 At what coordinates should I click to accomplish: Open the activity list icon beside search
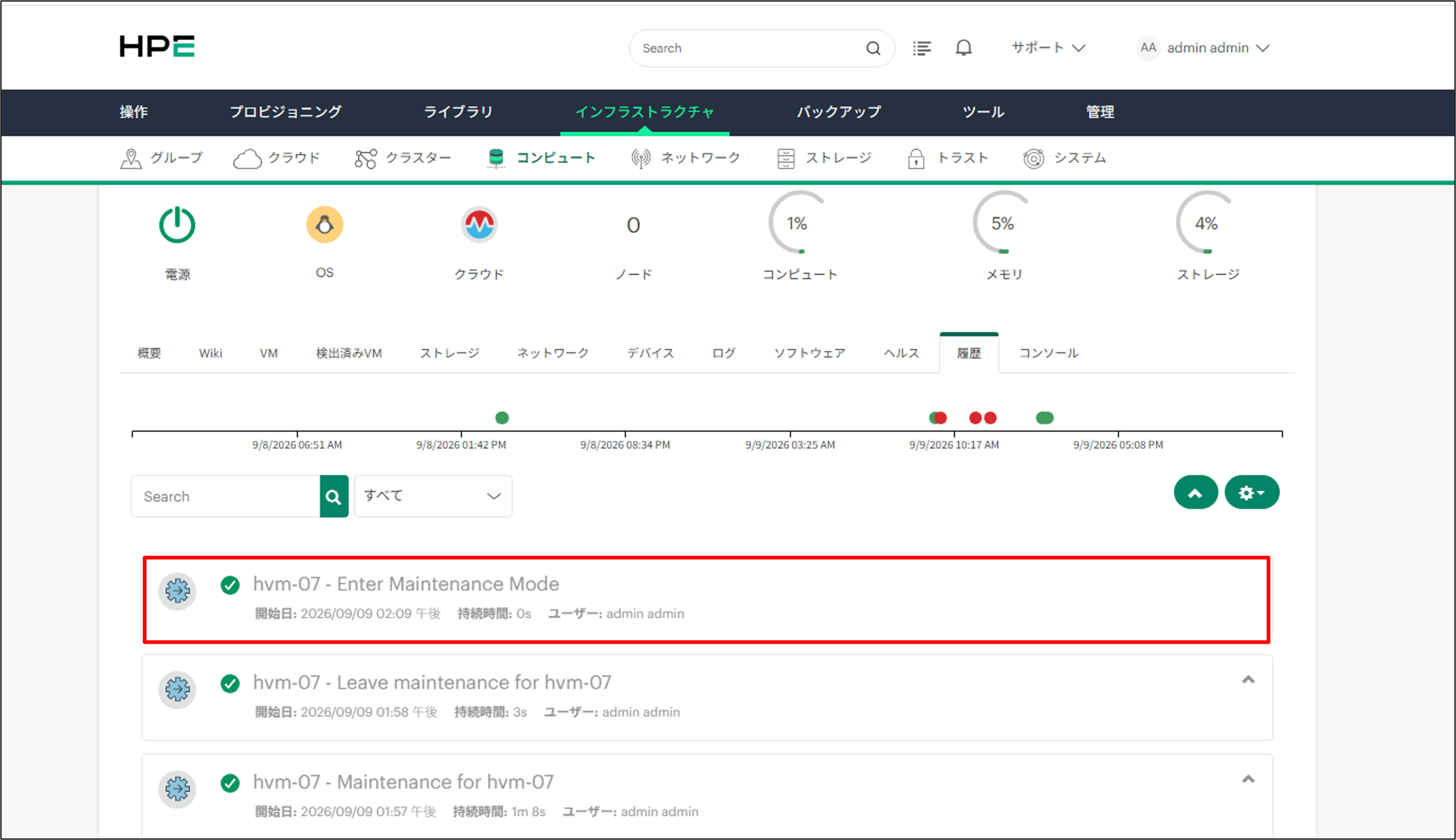922,48
